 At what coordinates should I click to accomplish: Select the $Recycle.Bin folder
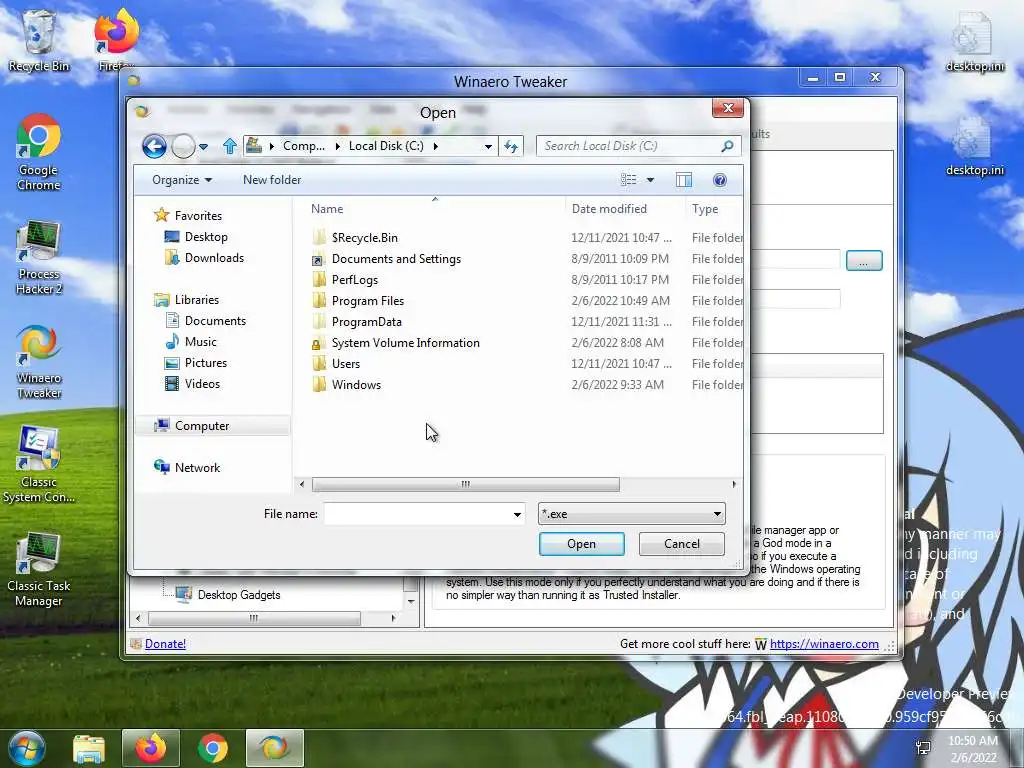click(x=355, y=238)
